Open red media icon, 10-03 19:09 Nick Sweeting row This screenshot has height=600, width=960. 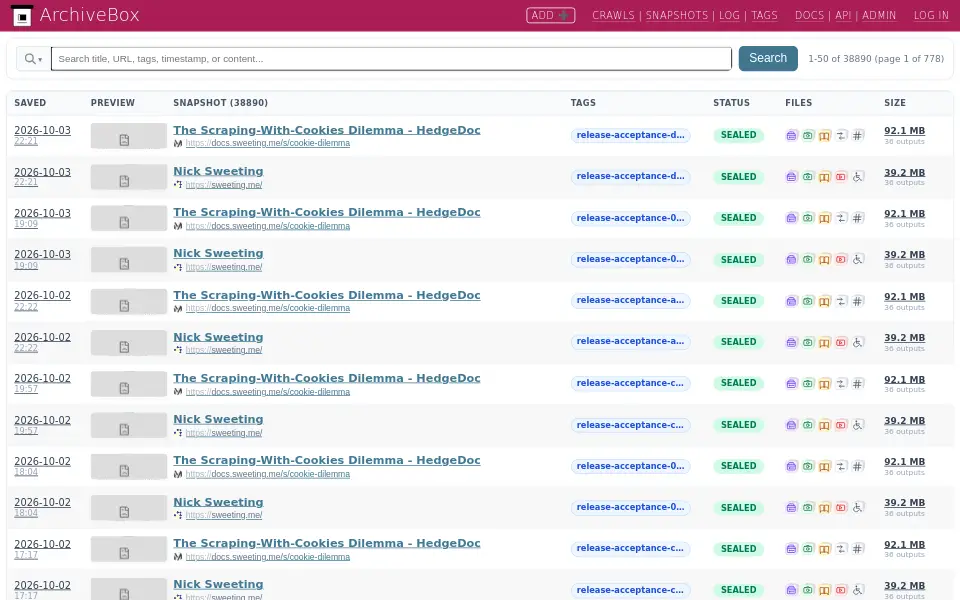(841, 260)
